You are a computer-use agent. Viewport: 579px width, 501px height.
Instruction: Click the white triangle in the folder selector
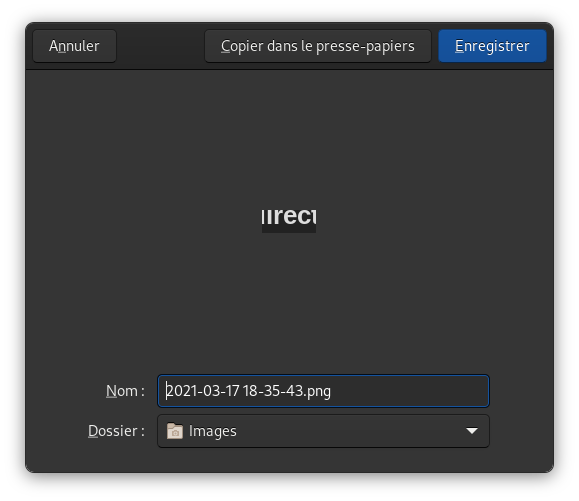point(472,431)
